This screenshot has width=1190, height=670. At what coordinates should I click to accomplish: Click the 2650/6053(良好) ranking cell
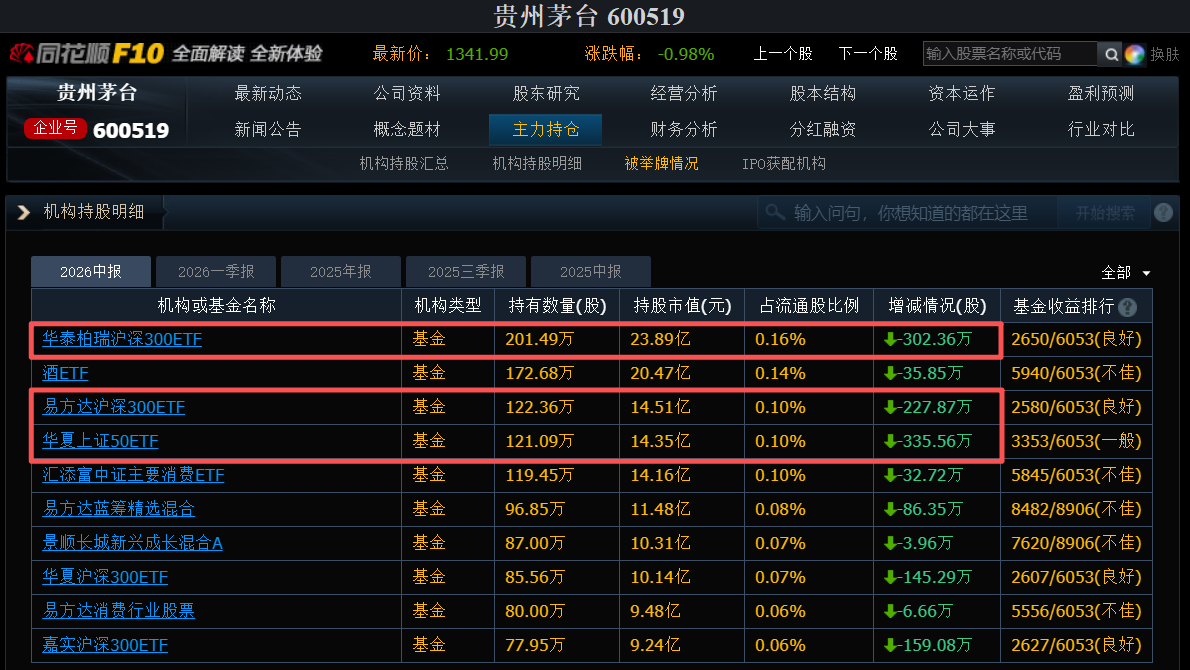pos(1076,339)
